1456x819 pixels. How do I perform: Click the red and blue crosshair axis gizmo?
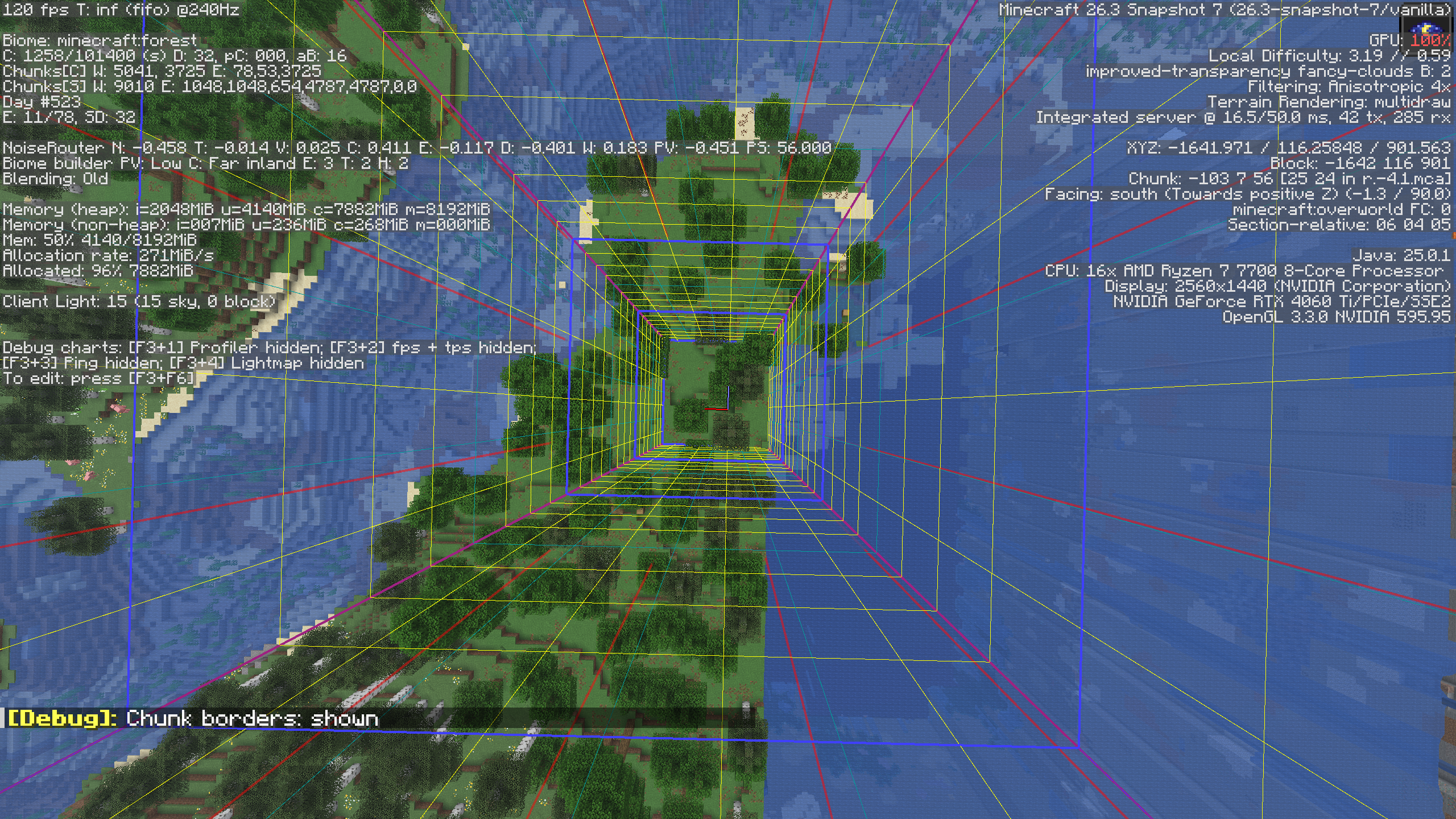click(718, 399)
